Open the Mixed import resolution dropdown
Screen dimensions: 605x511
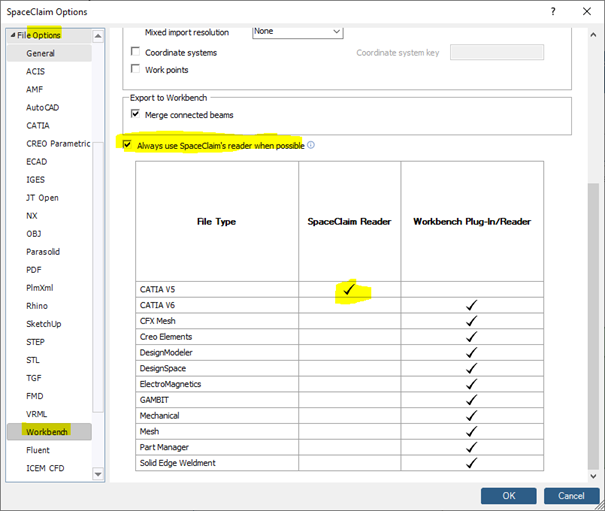(297, 31)
